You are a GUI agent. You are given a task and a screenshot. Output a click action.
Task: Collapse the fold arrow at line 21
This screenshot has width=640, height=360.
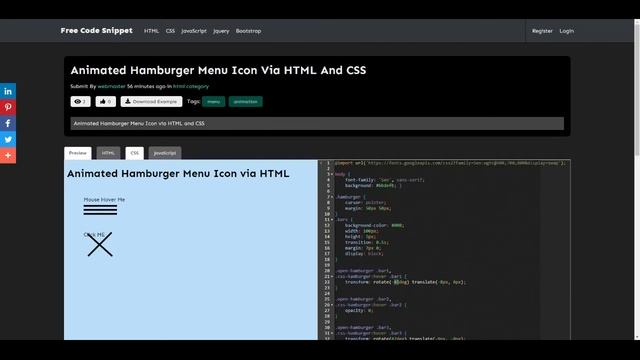[x=332, y=276]
